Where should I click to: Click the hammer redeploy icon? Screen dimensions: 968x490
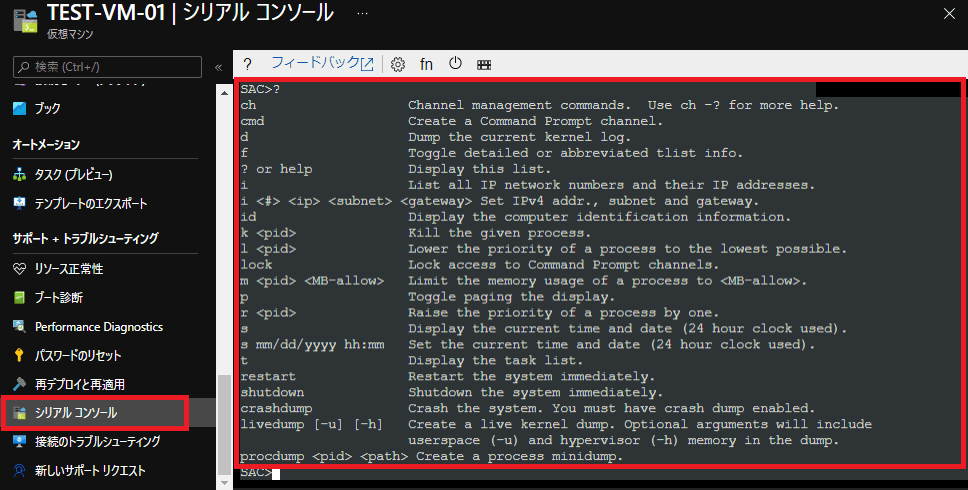(20, 384)
